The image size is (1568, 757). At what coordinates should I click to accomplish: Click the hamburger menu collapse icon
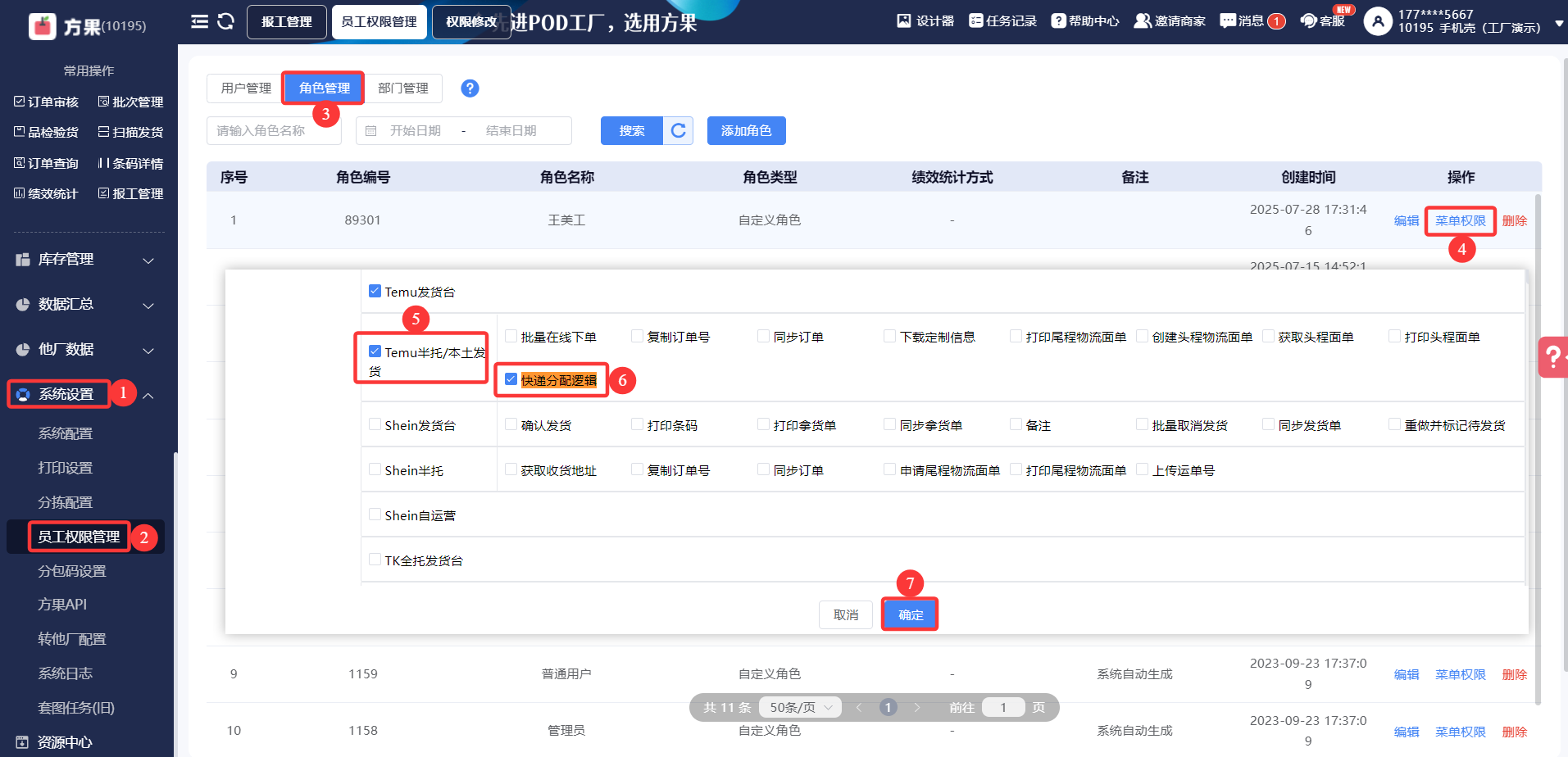pyautogui.click(x=199, y=21)
